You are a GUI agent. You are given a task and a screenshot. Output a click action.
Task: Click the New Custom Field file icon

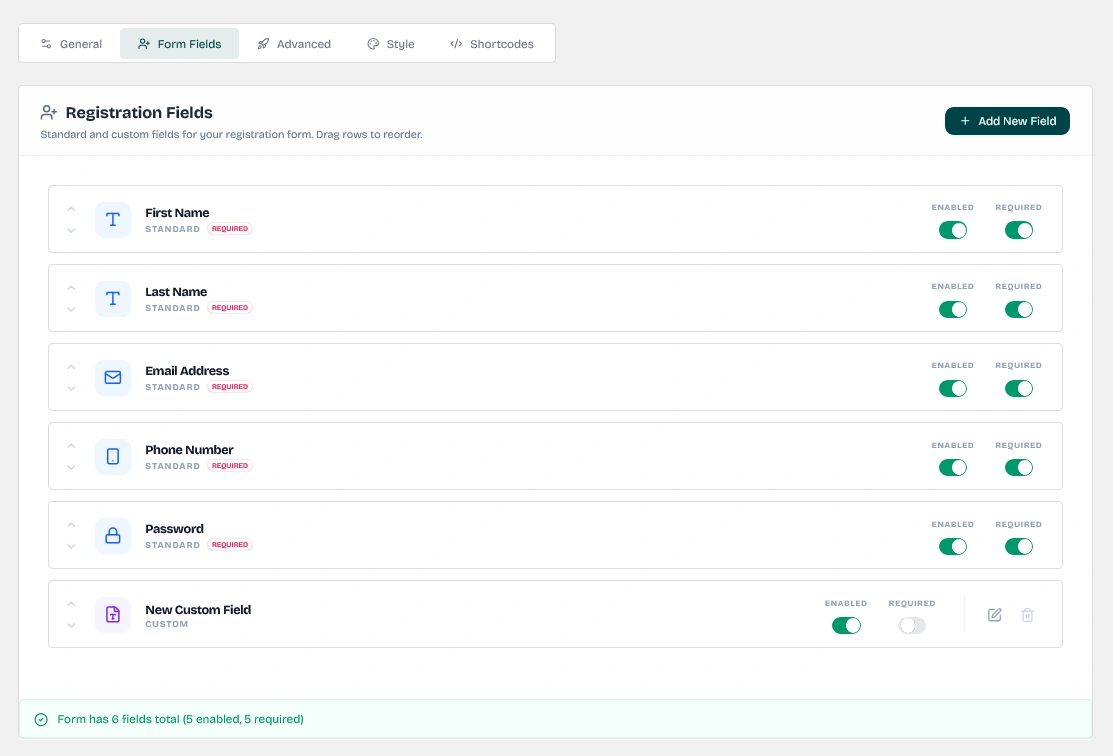pos(113,615)
